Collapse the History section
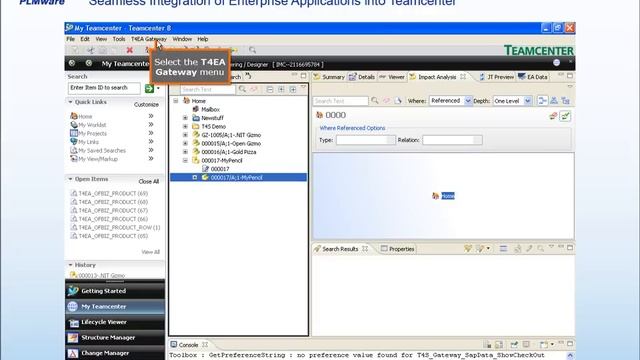 (71, 265)
